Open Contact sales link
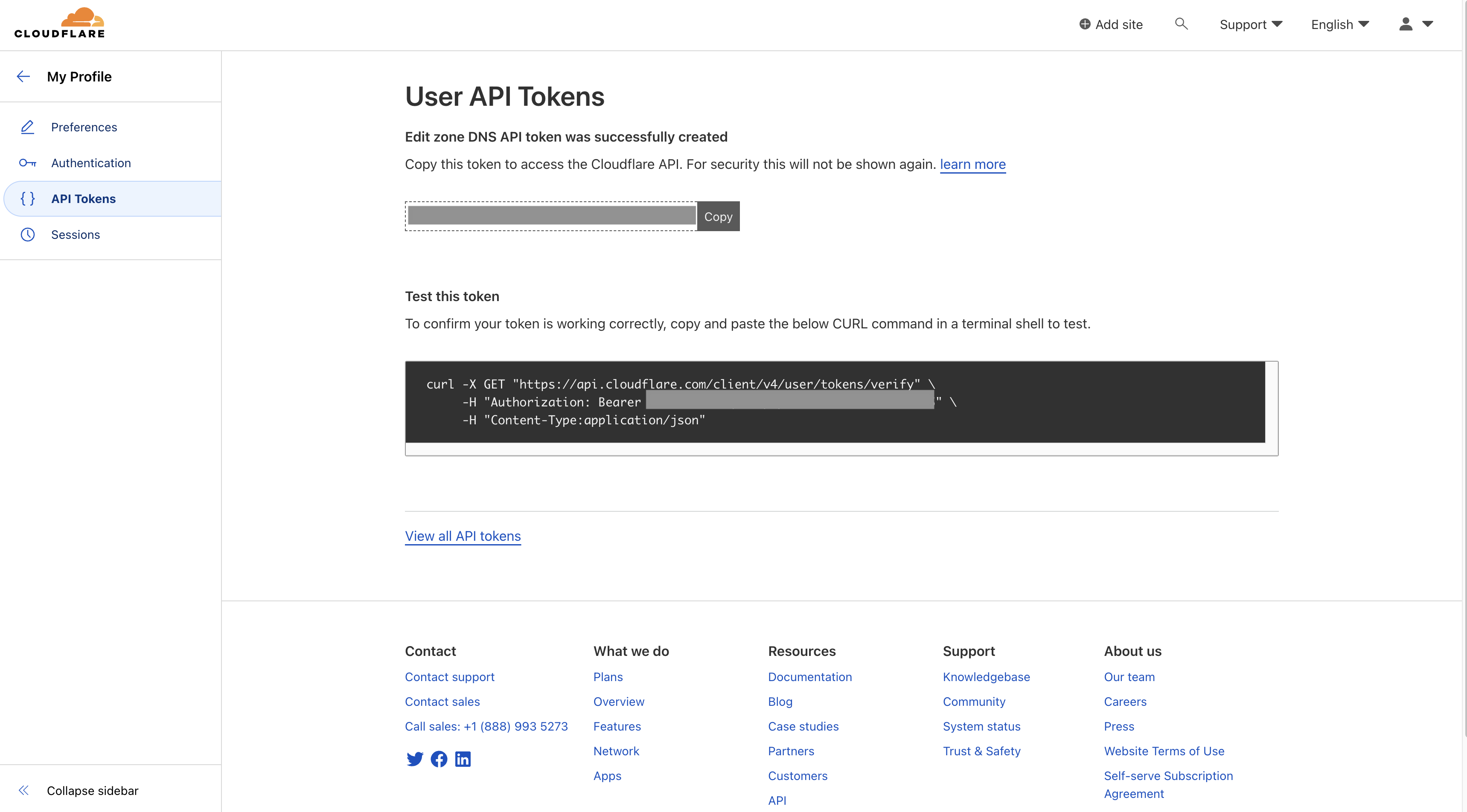Screen dimensions: 1467x812 pyautogui.click(x=442, y=702)
